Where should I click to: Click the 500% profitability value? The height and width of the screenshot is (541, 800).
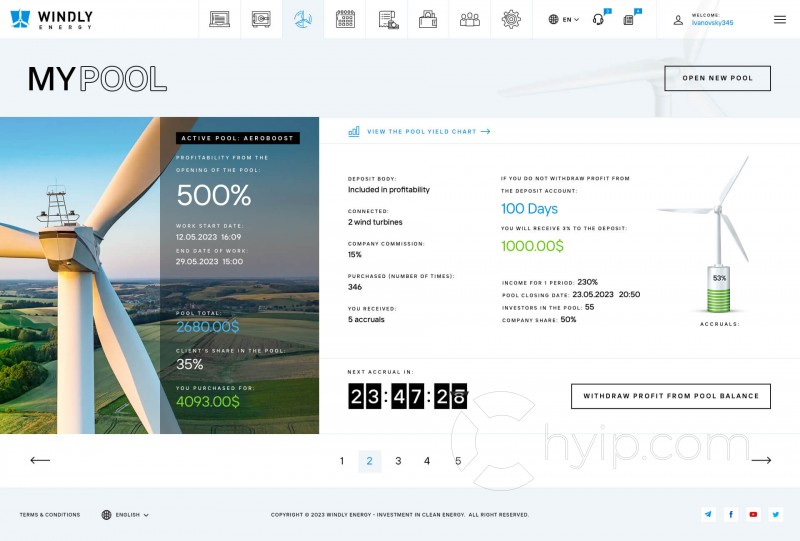214,195
